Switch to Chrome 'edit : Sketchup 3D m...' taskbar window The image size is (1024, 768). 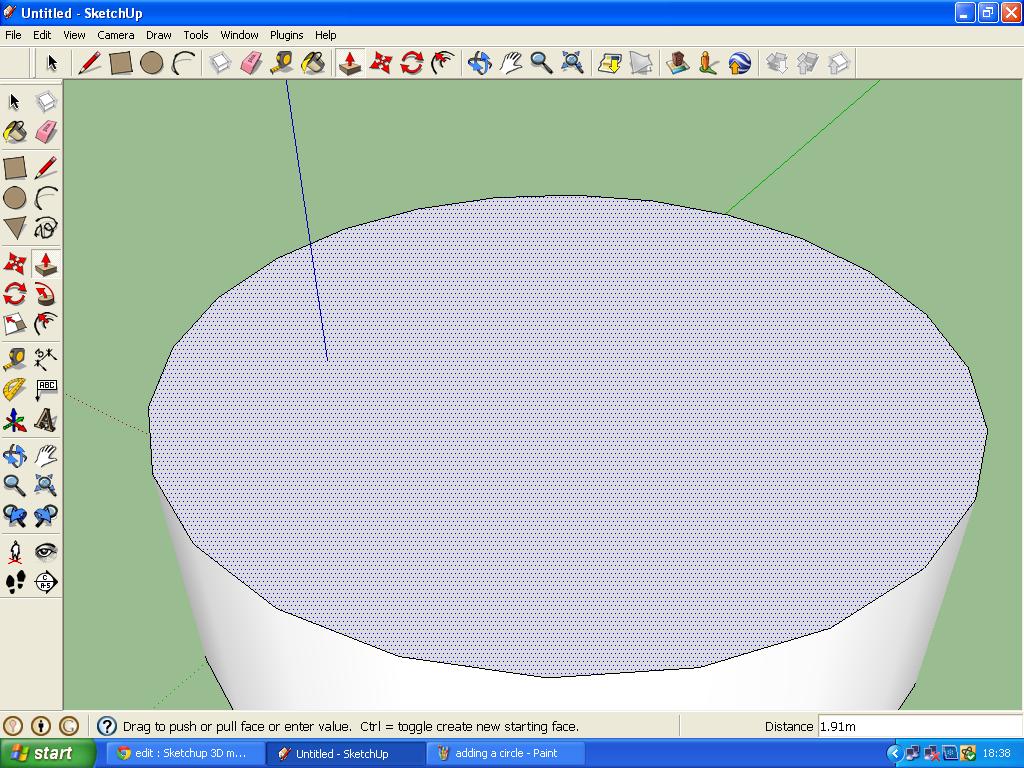[185, 753]
